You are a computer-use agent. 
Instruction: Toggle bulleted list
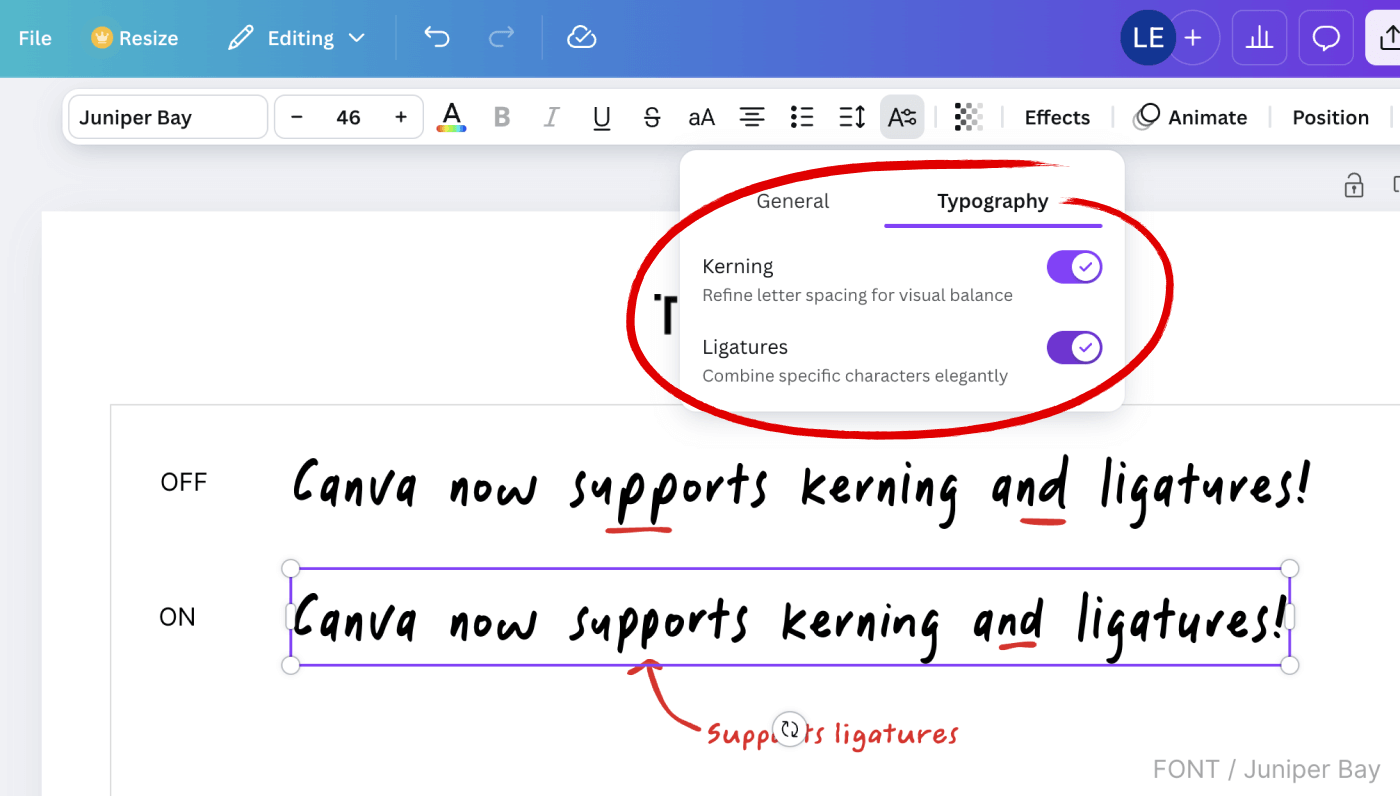(802, 117)
